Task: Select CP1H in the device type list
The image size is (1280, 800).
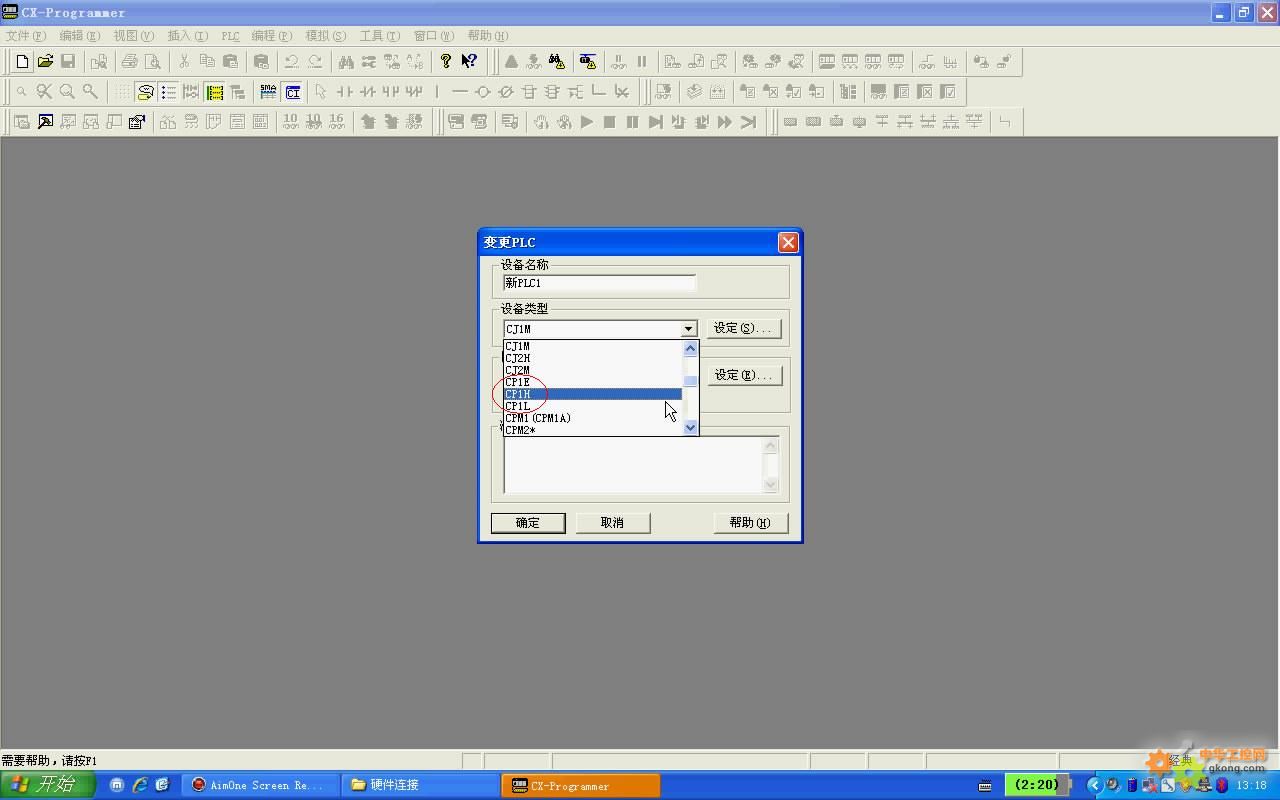Action: coord(593,394)
